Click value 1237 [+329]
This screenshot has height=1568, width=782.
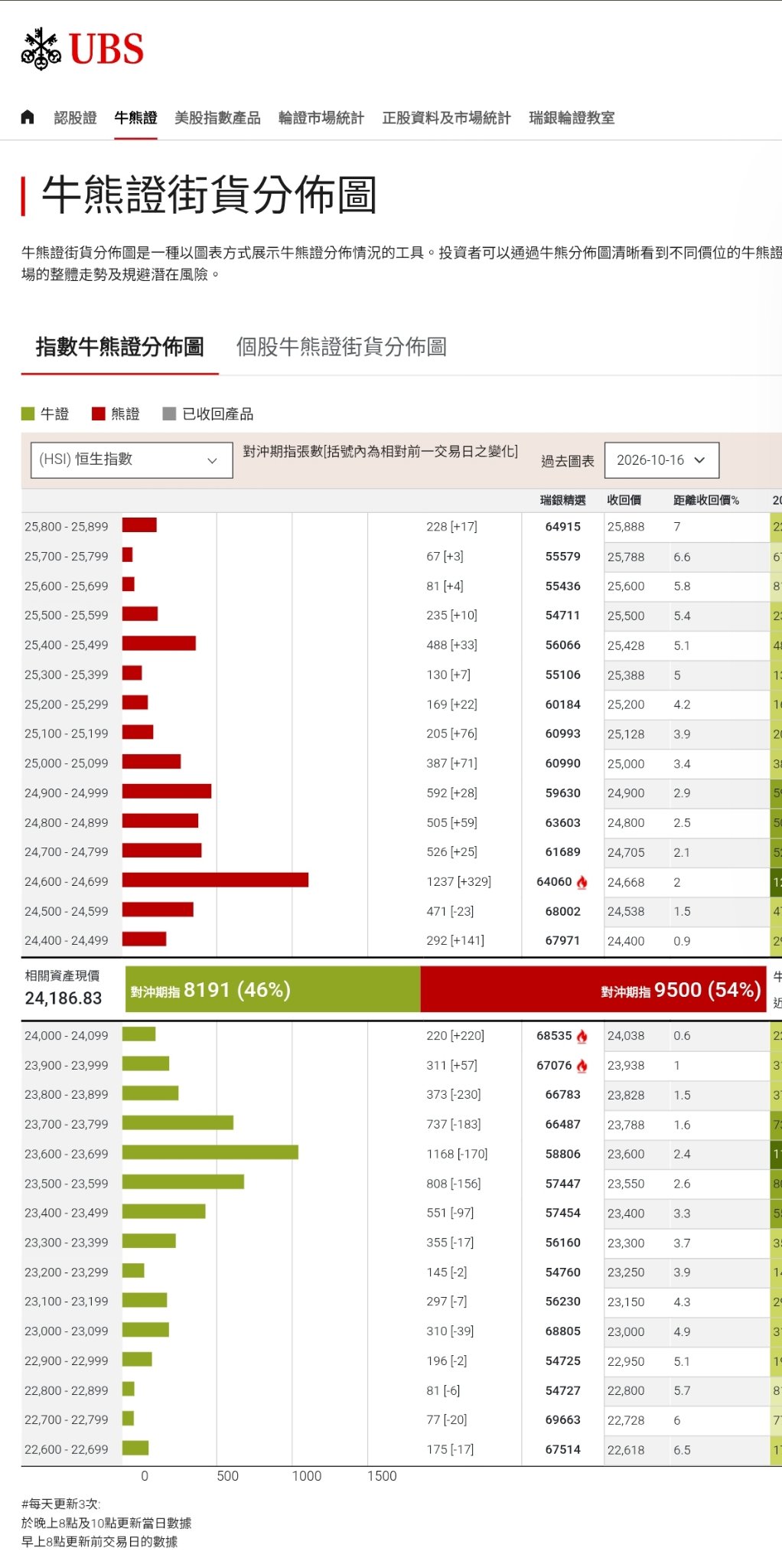tap(459, 882)
